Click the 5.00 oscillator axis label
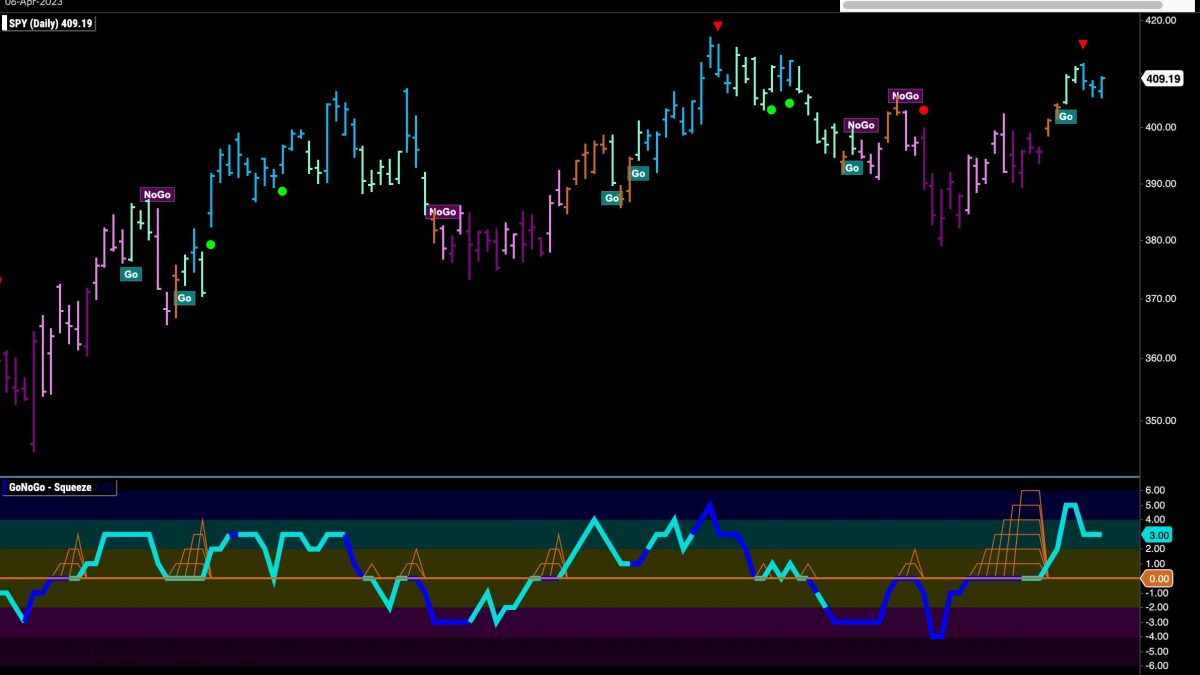 click(1155, 505)
